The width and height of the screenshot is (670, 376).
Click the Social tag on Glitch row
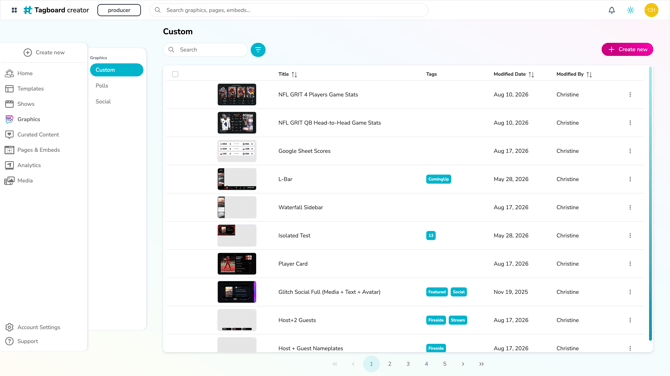[x=458, y=292]
